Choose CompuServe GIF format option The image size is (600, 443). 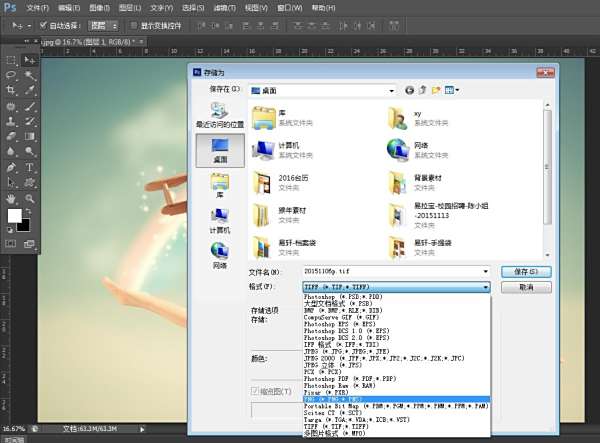[396, 317]
